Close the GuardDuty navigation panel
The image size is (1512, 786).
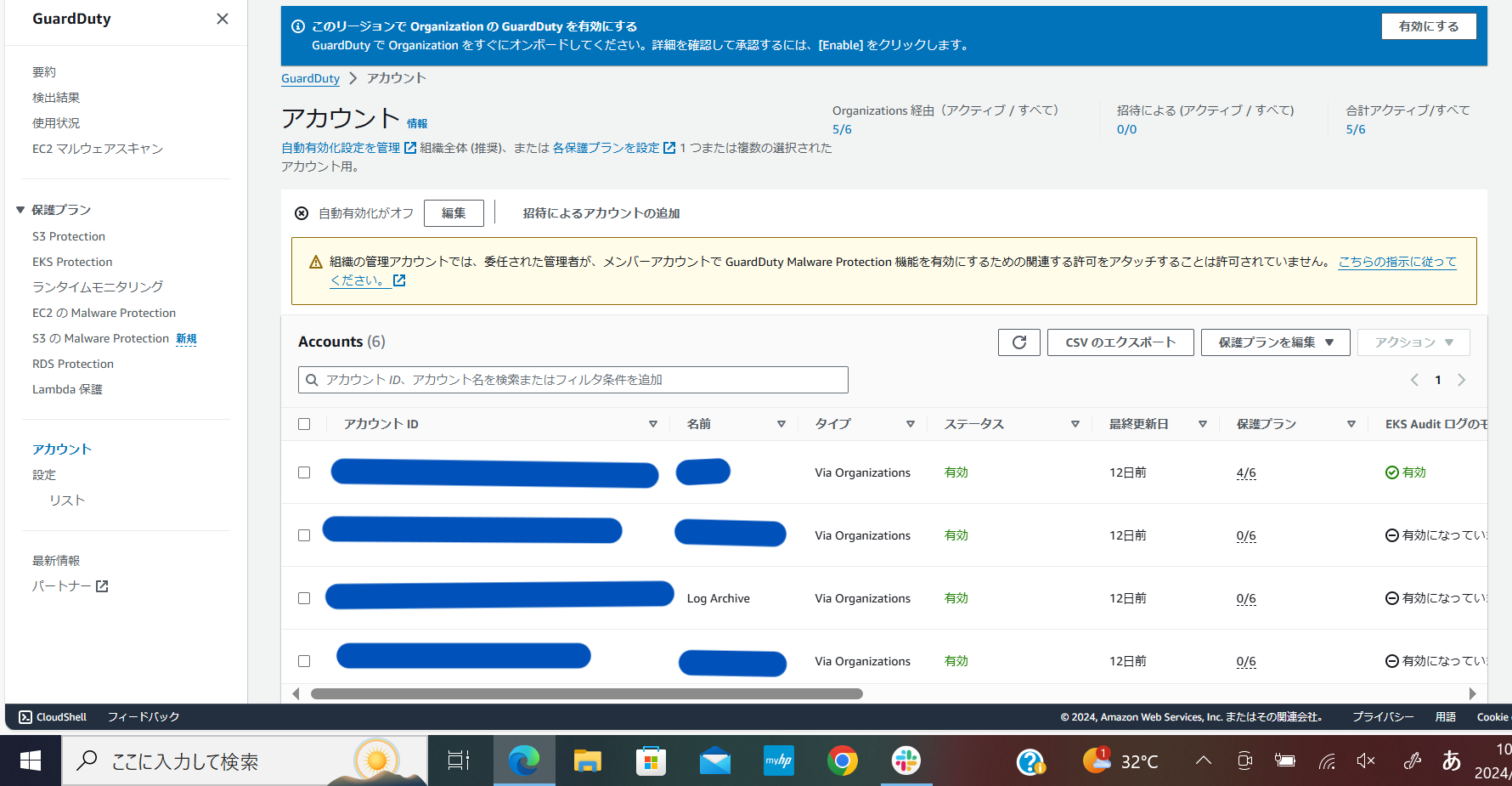[x=223, y=19]
